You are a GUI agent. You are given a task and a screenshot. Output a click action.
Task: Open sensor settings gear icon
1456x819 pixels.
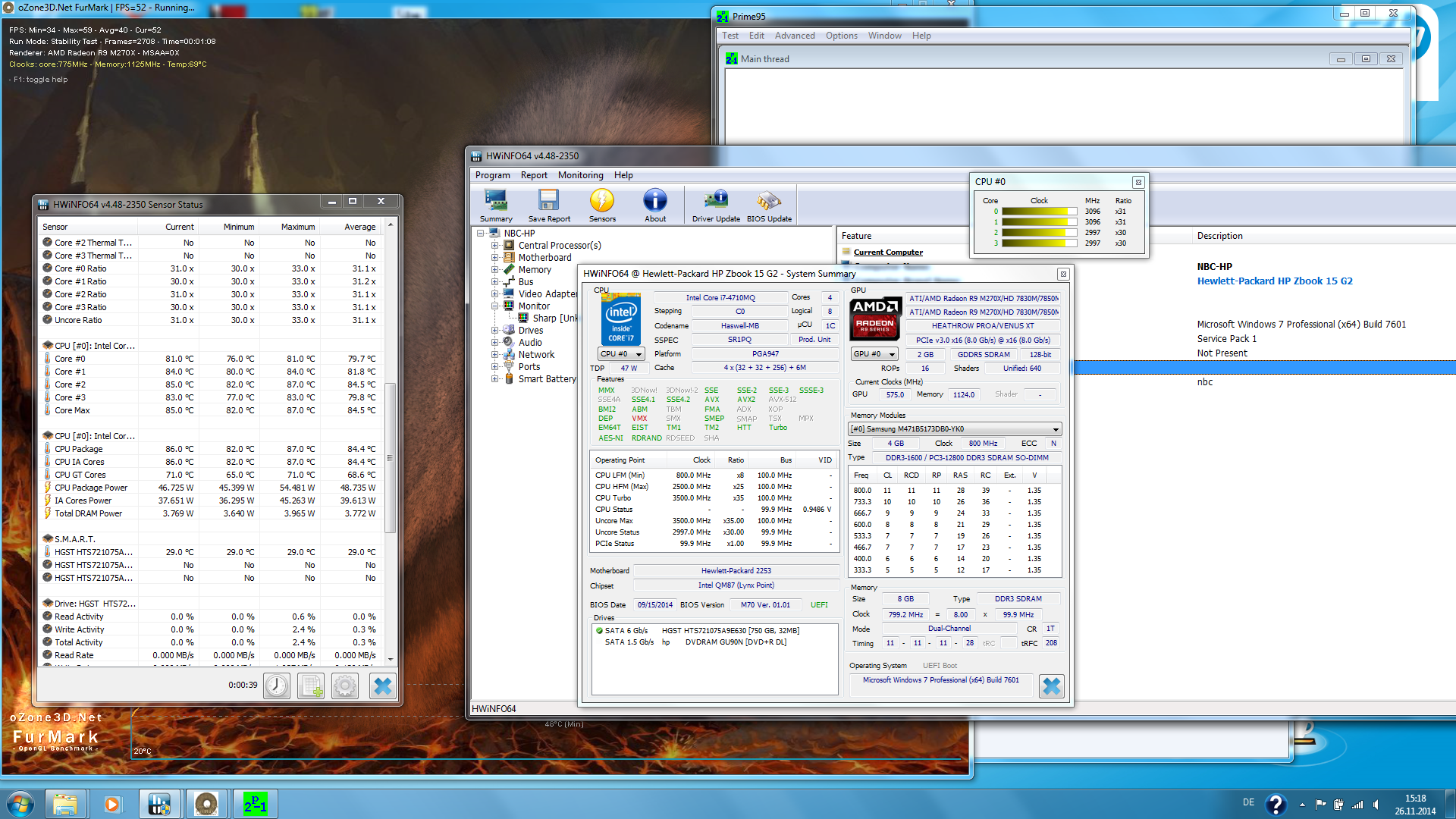click(345, 686)
